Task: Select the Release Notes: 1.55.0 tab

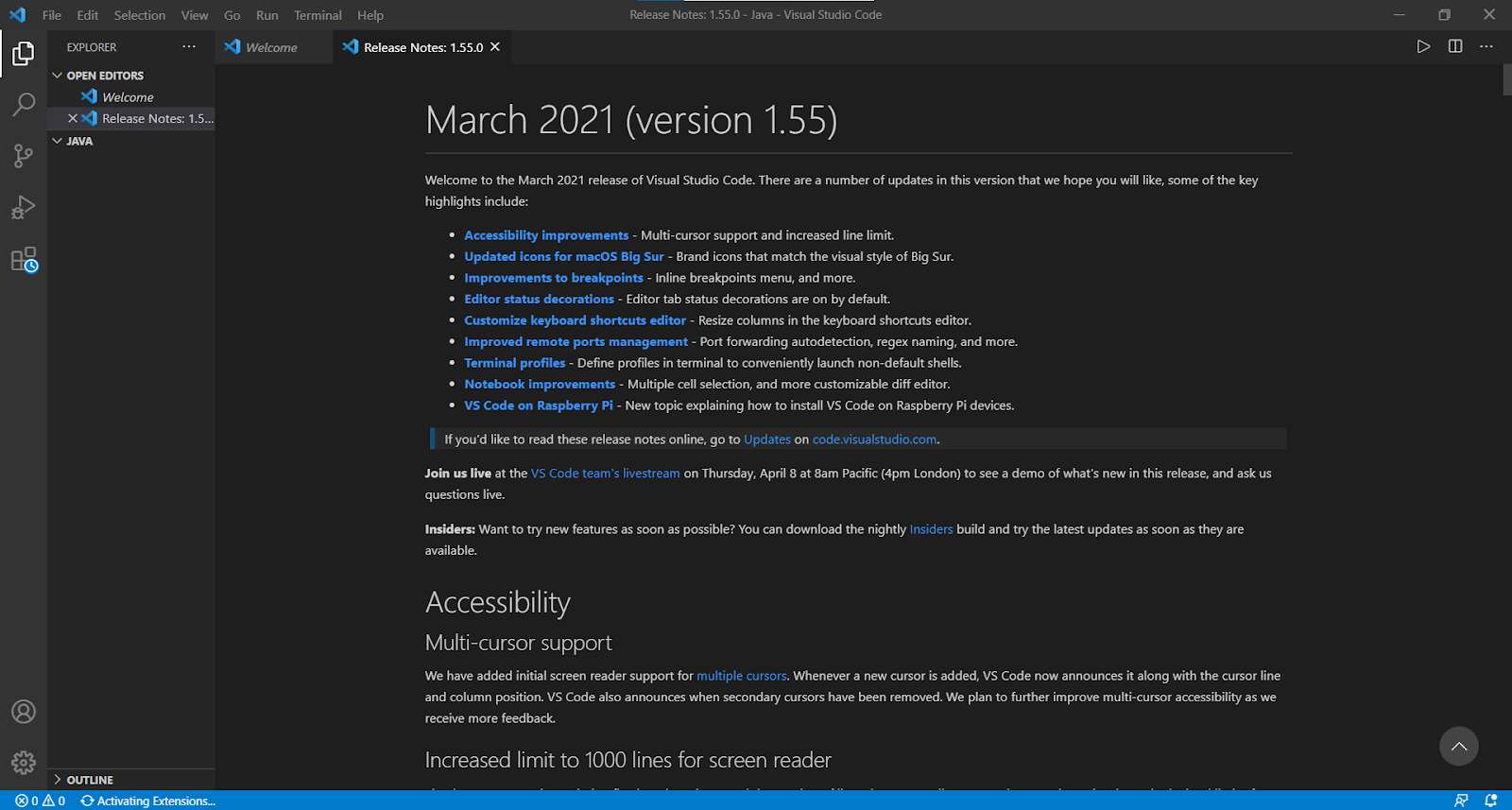Action: [421, 47]
